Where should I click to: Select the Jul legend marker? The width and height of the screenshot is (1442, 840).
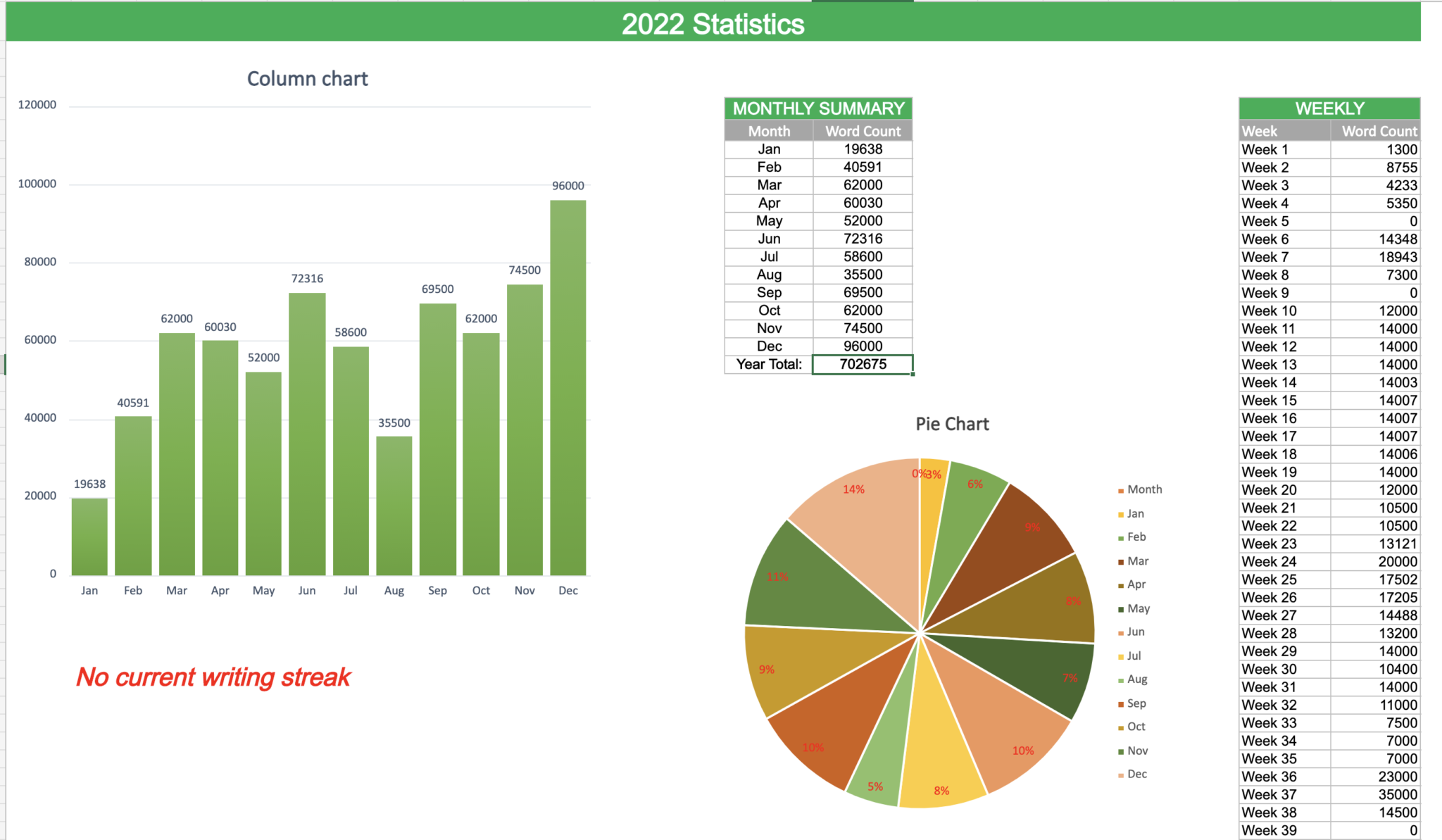pyautogui.click(x=1121, y=655)
